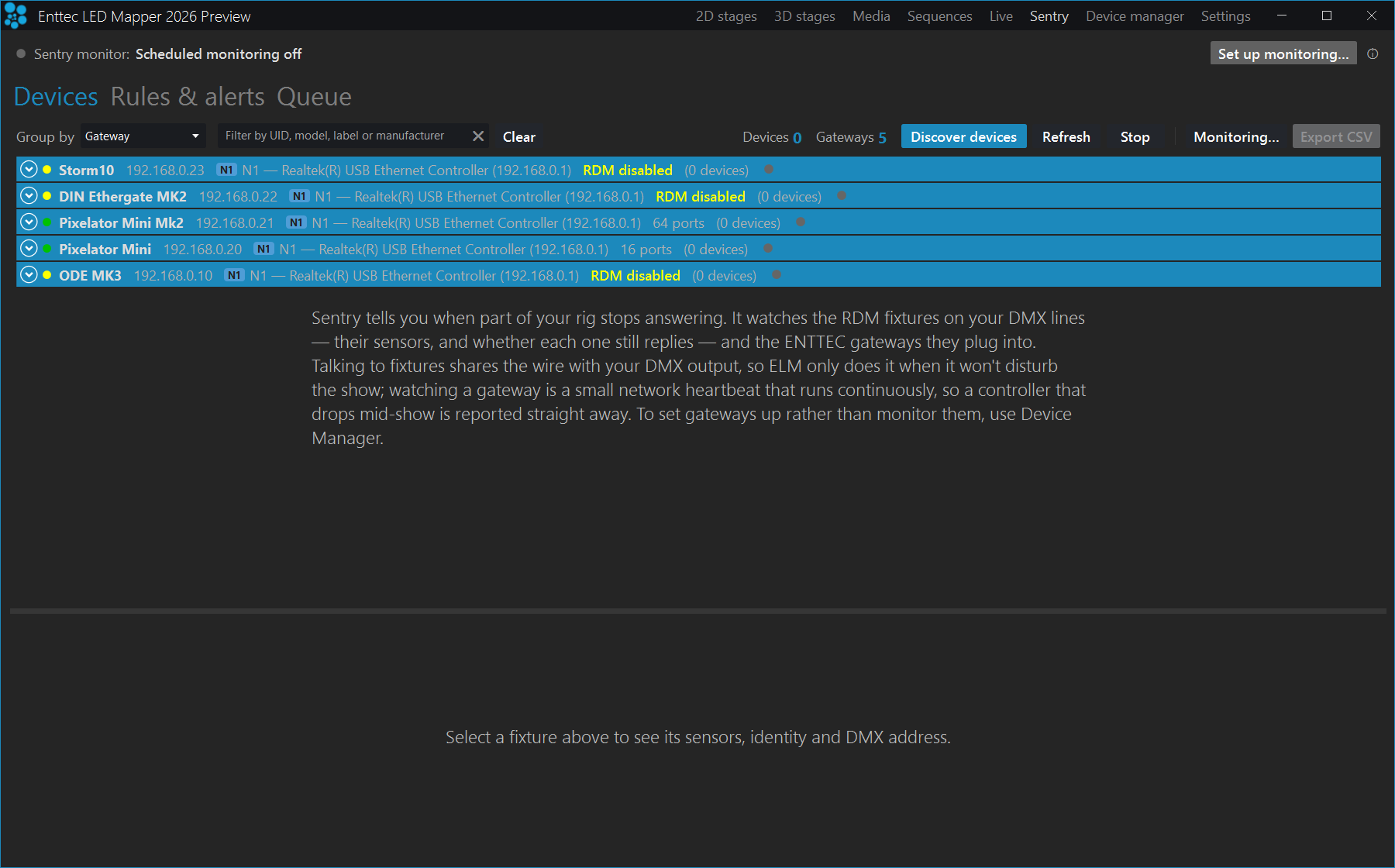Click Pixelator Mini Mk2 green status dot
The height and width of the screenshot is (868, 1395).
47,222
